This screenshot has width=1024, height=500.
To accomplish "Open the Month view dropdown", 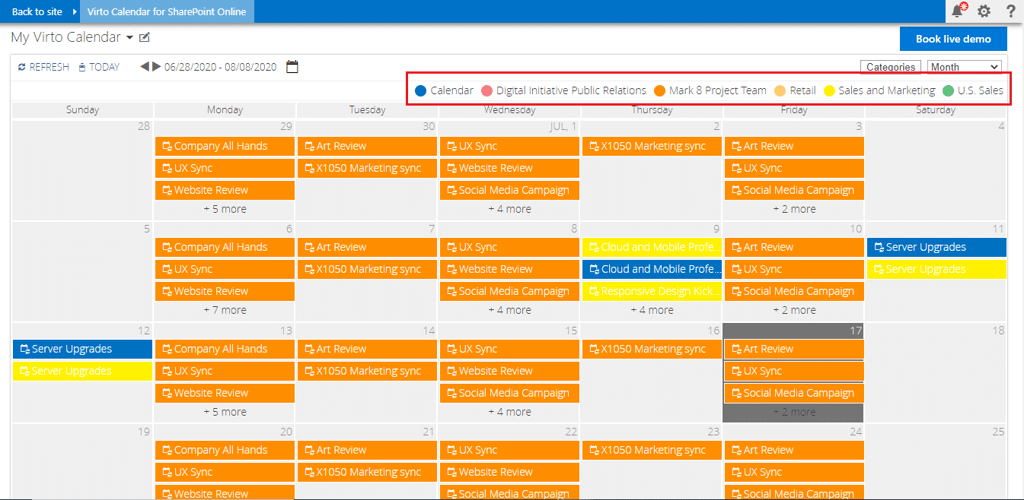I will [964, 67].
